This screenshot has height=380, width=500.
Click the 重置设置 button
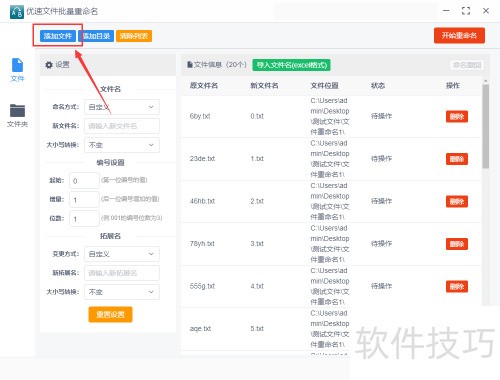(110, 314)
